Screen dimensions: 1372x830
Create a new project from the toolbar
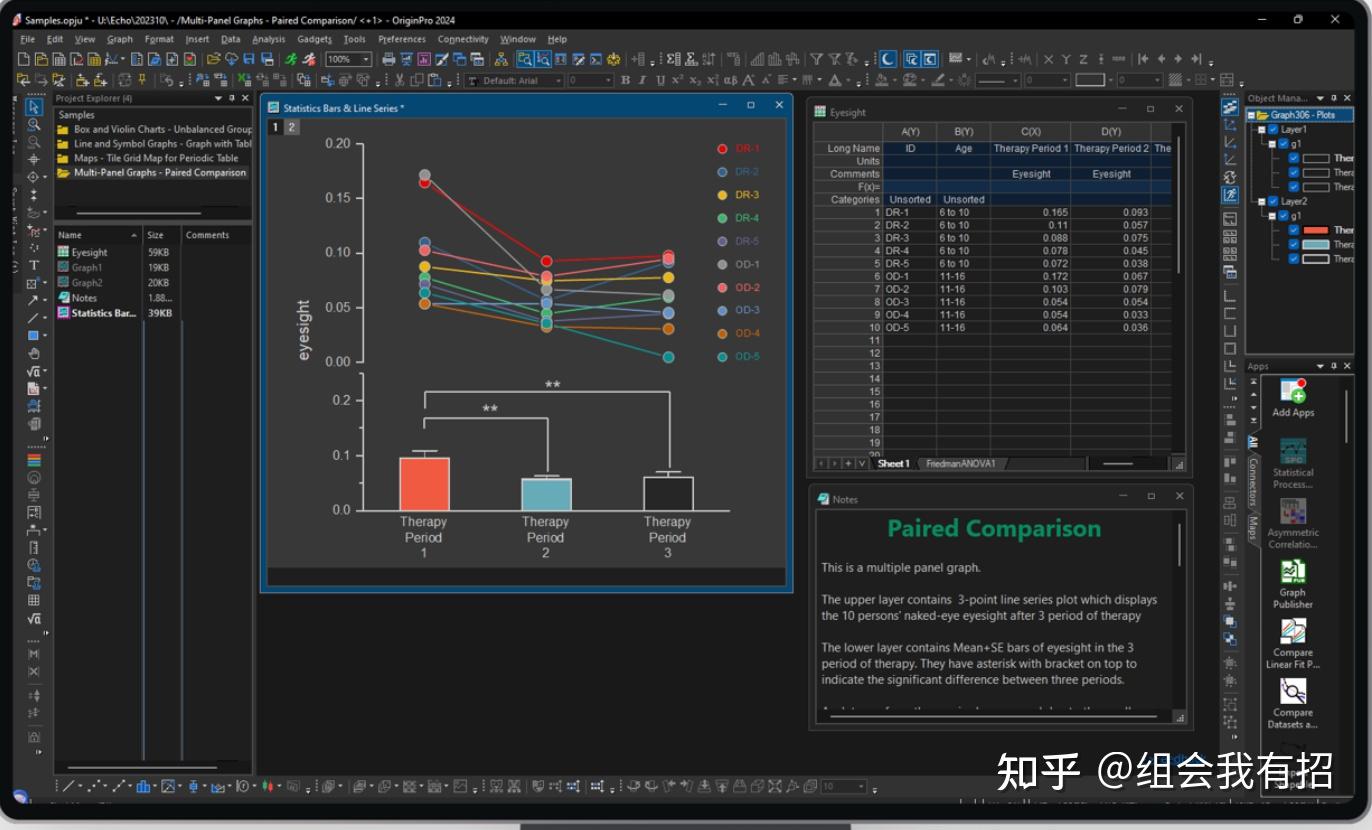[25, 59]
